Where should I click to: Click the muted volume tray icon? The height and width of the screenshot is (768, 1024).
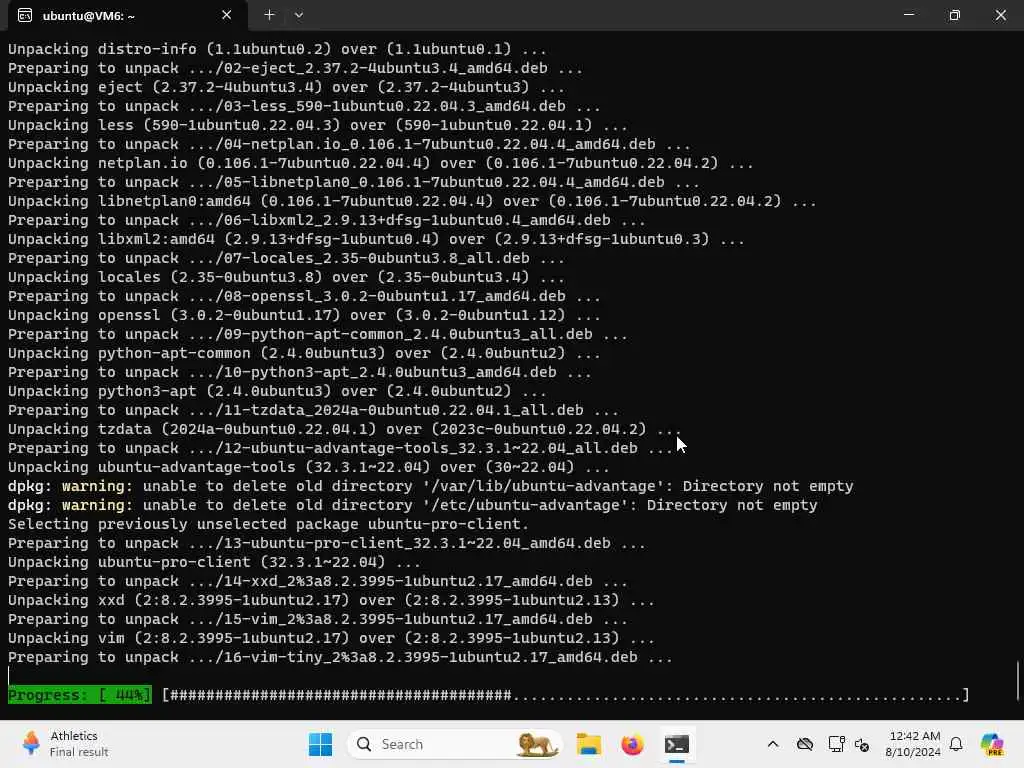862,744
